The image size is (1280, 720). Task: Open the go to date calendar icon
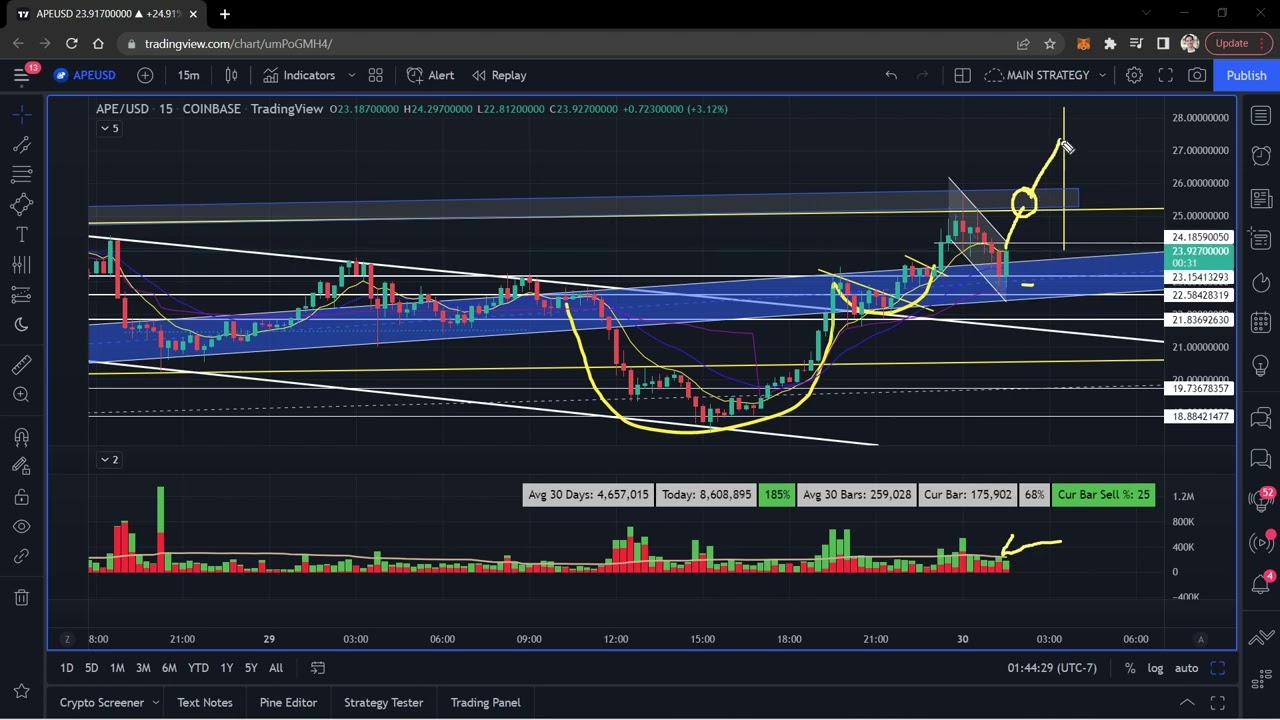pos(318,668)
